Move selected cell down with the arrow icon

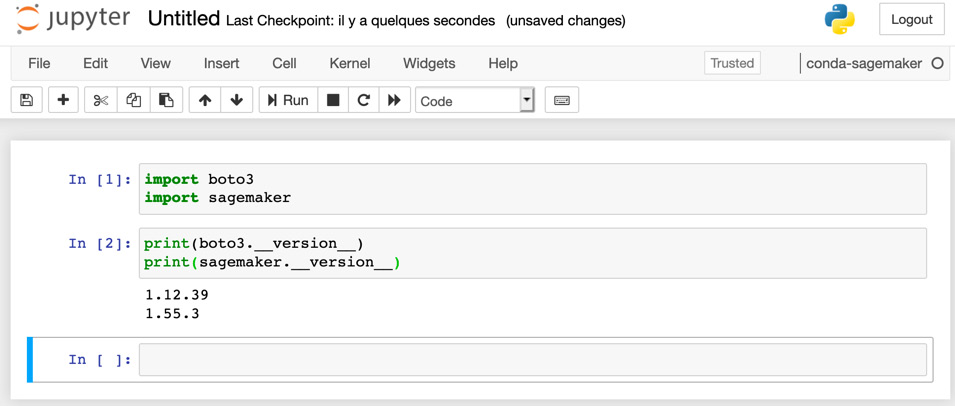click(x=237, y=100)
